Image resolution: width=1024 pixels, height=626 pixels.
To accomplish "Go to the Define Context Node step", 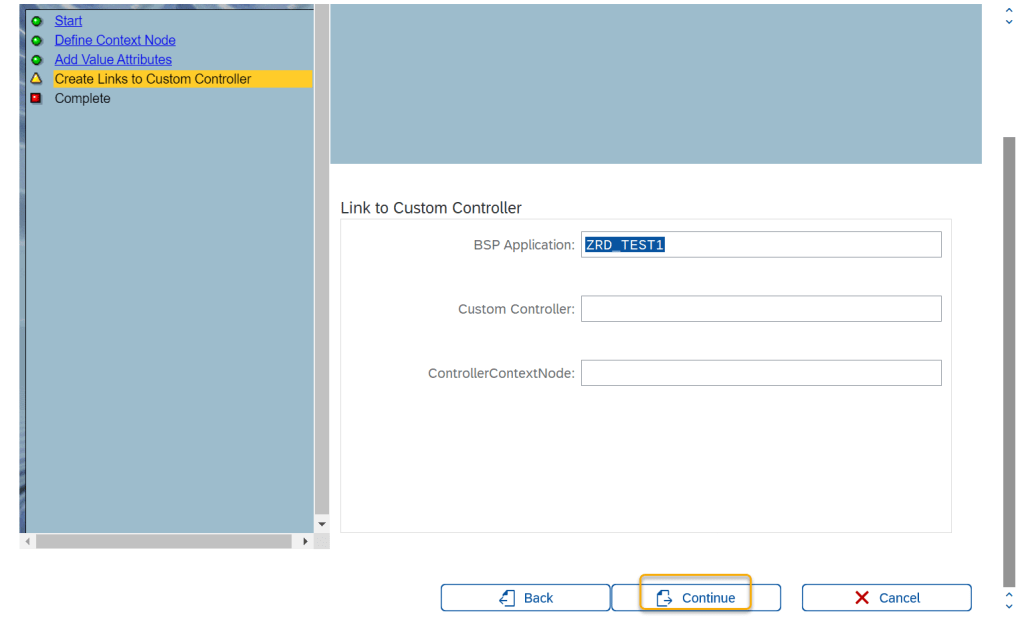I will pyautogui.click(x=115, y=41).
